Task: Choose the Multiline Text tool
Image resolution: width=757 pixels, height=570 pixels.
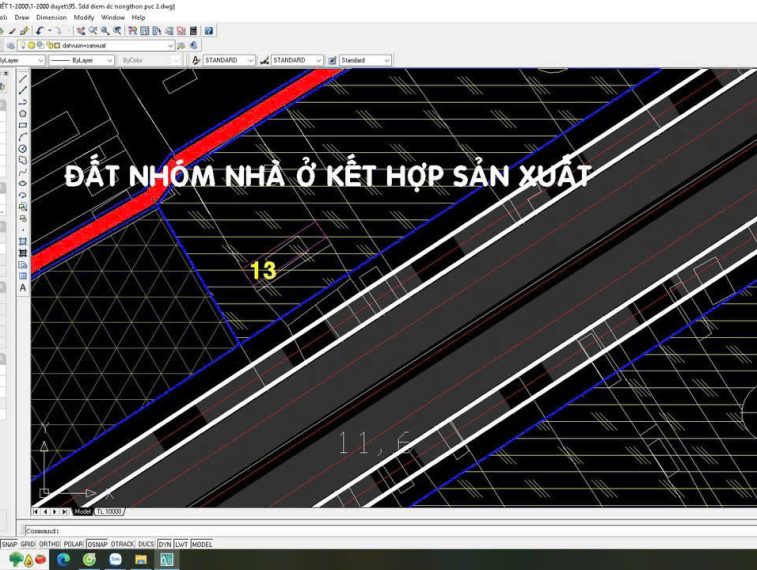Action: pyautogui.click(x=22, y=288)
